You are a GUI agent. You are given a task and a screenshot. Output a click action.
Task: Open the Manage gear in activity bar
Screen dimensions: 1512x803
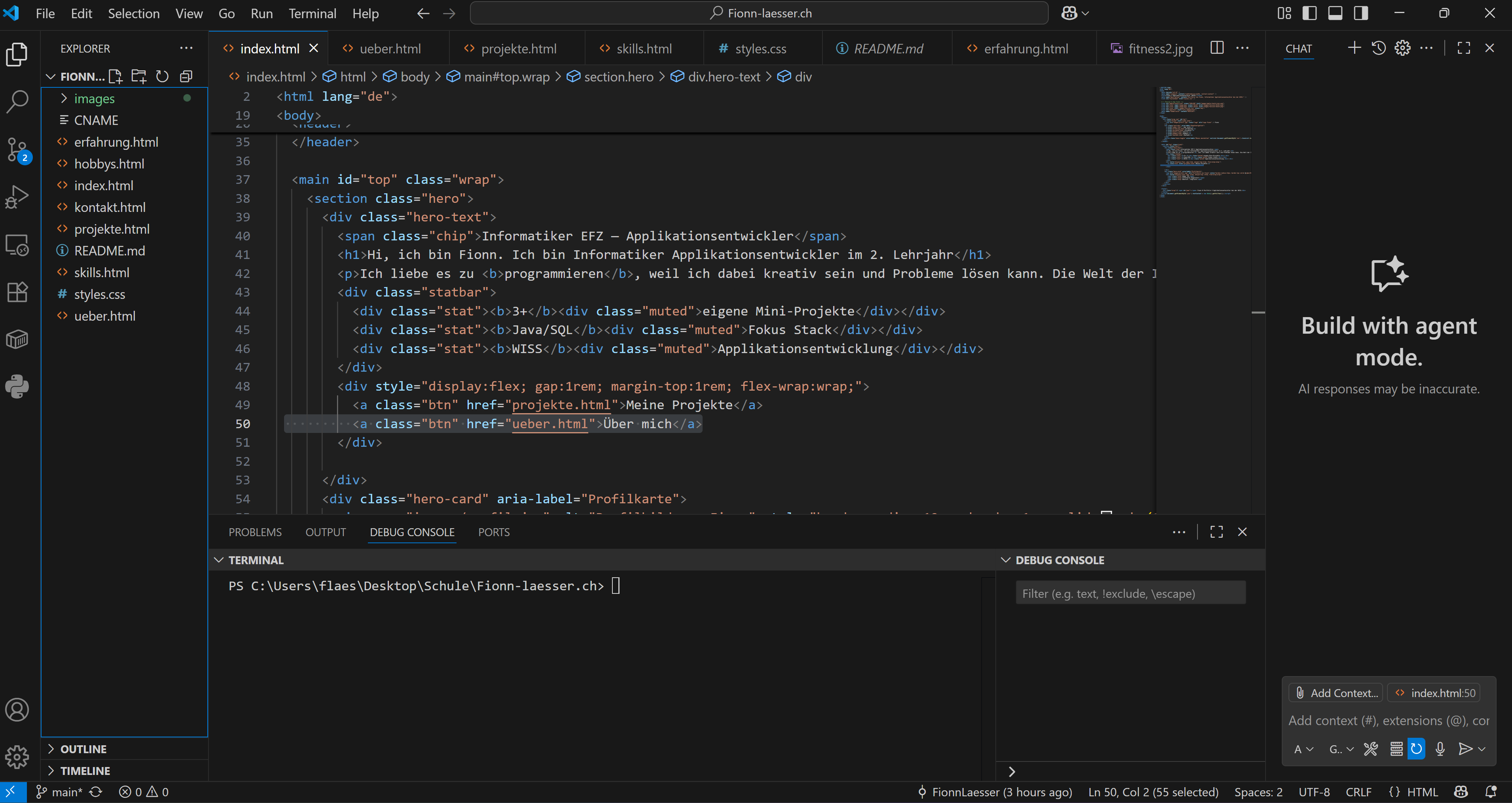pos(17,757)
